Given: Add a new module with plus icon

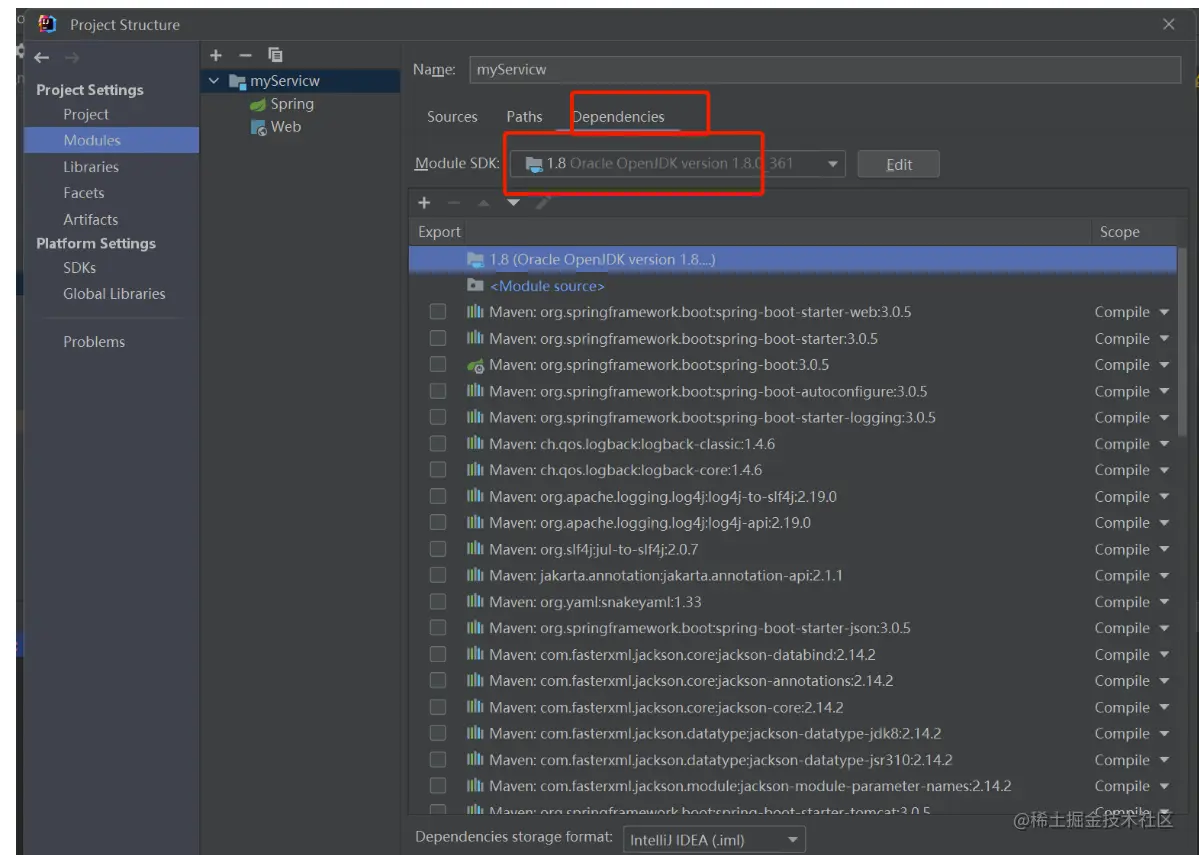Looking at the screenshot, I should pos(216,55).
